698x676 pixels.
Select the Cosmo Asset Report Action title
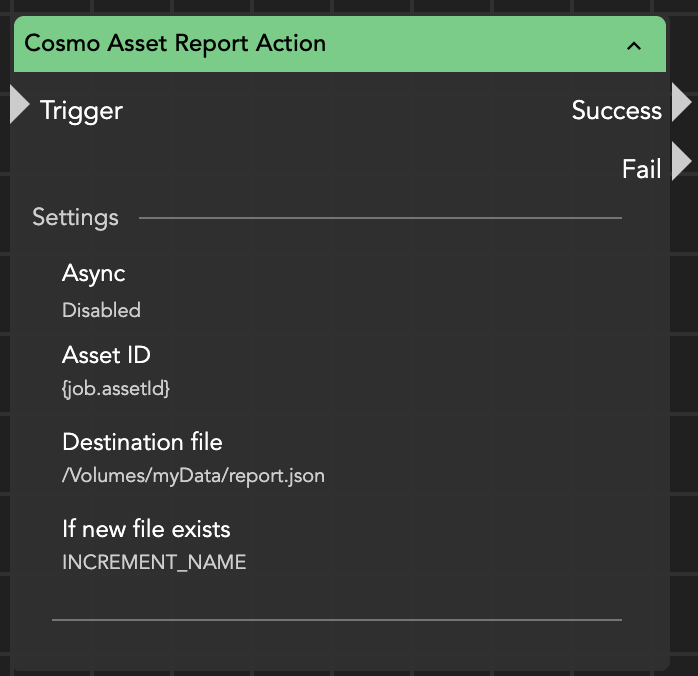click(175, 44)
